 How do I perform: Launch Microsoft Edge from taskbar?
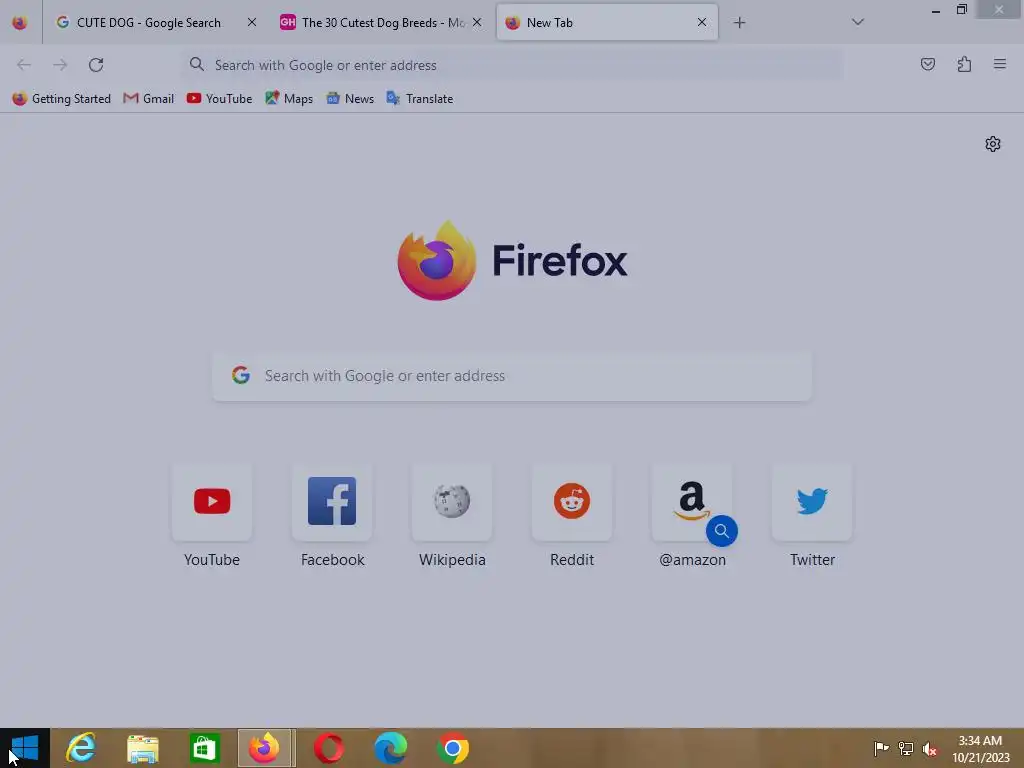391,748
